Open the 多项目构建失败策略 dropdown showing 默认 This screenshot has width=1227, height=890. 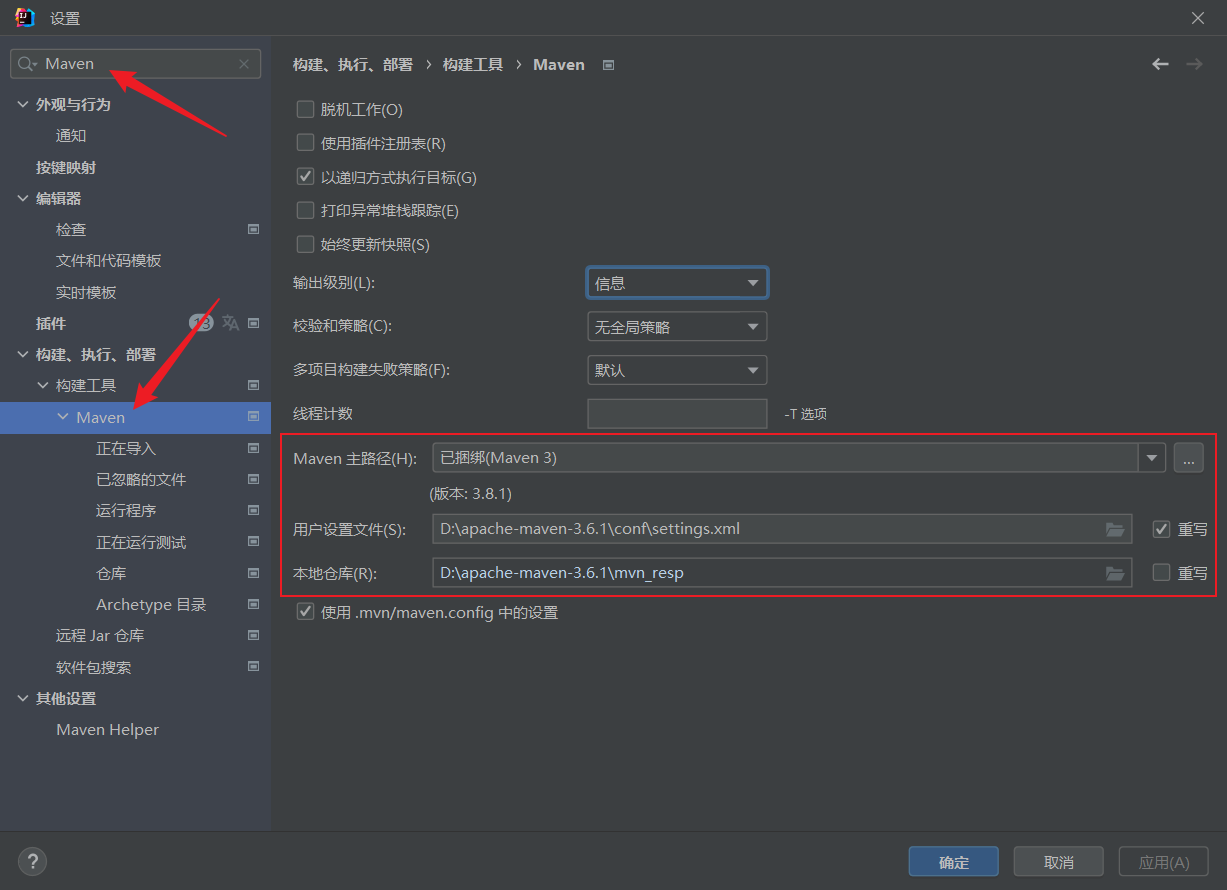[x=677, y=370]
